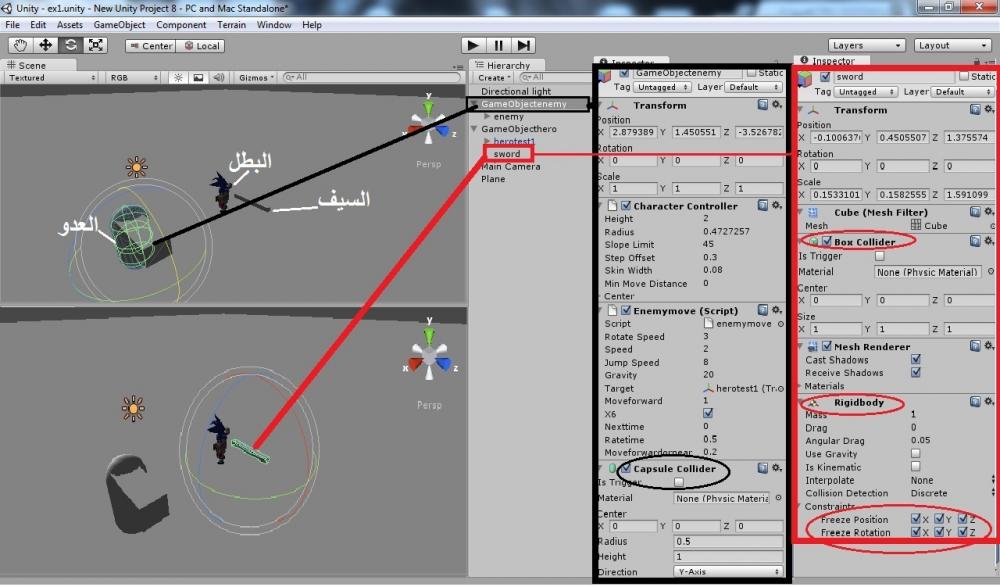Select Main Camera in Hierarchy
The width and height of the screenshot is (1000, 587).
click(x=510, y=167)
